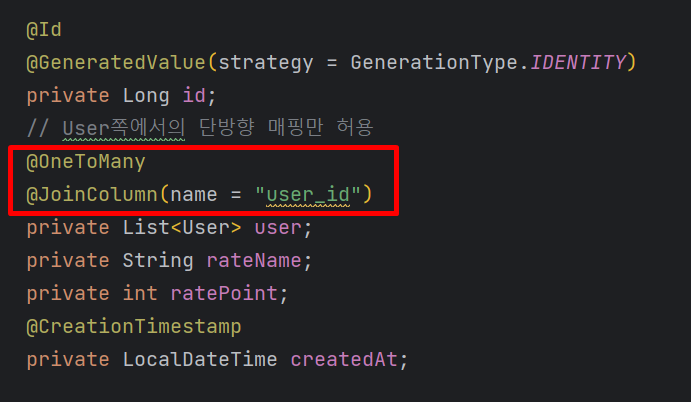Image resolution: width=691 pixels, height=402 pixels.
Task: Click List<User> type in user field
Action: coord(182,227)
